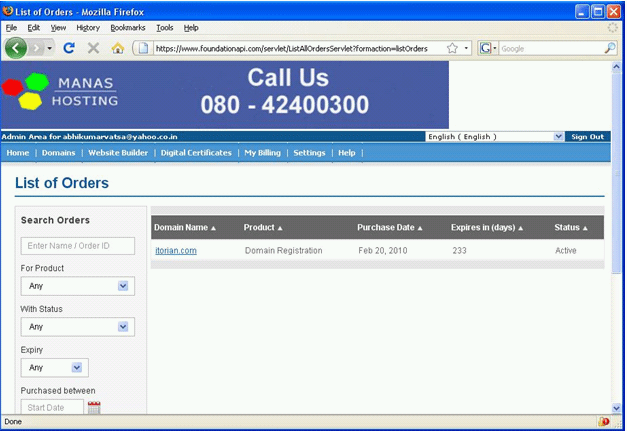Go to Home in the site navigation

[18, 153]
